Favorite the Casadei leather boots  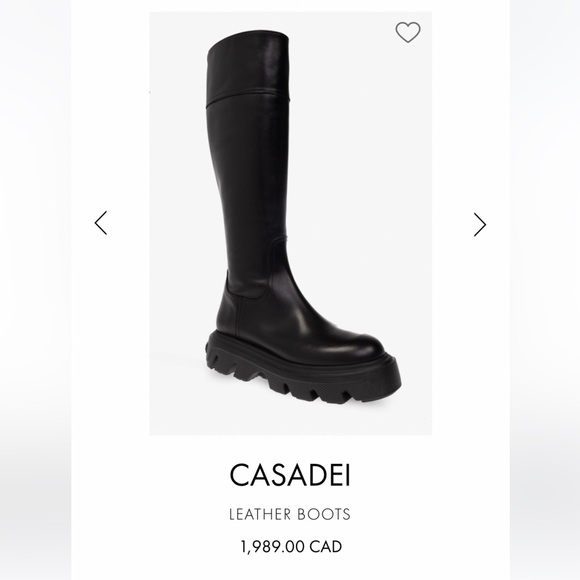(x=408, y=32)
